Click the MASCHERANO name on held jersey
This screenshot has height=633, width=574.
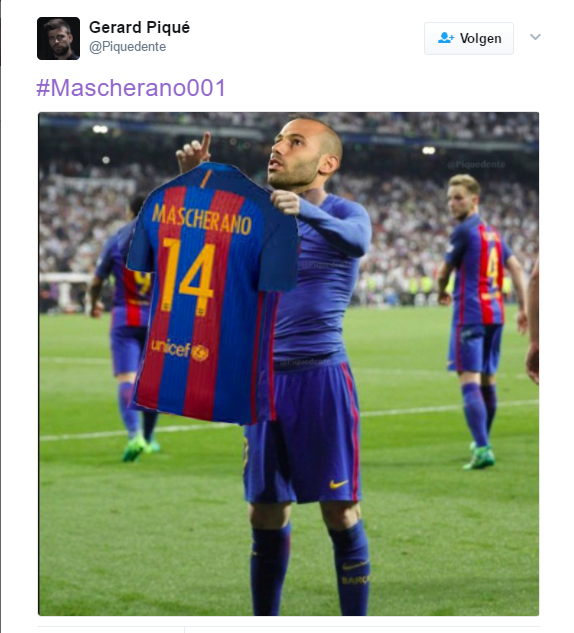pos(202,220)
